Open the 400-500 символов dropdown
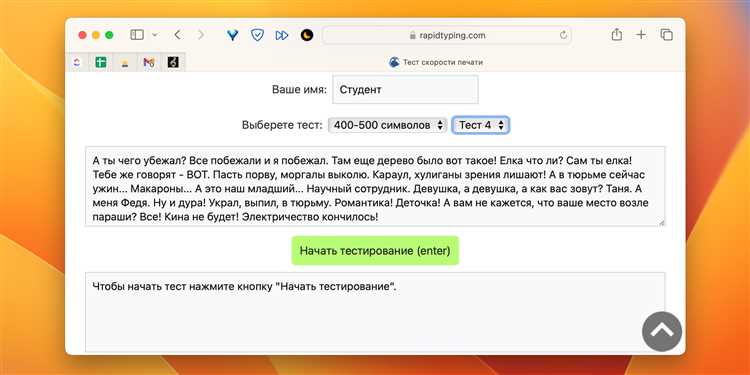This screenshot has width=750, height=375. [x=387, y=125]
